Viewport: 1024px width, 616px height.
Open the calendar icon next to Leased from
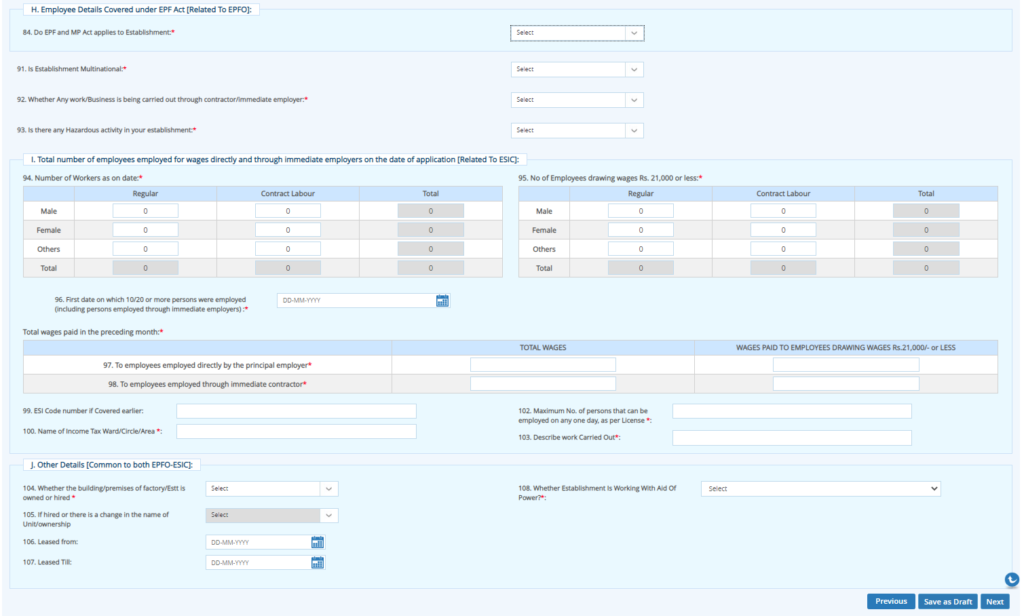click(317, 542)
